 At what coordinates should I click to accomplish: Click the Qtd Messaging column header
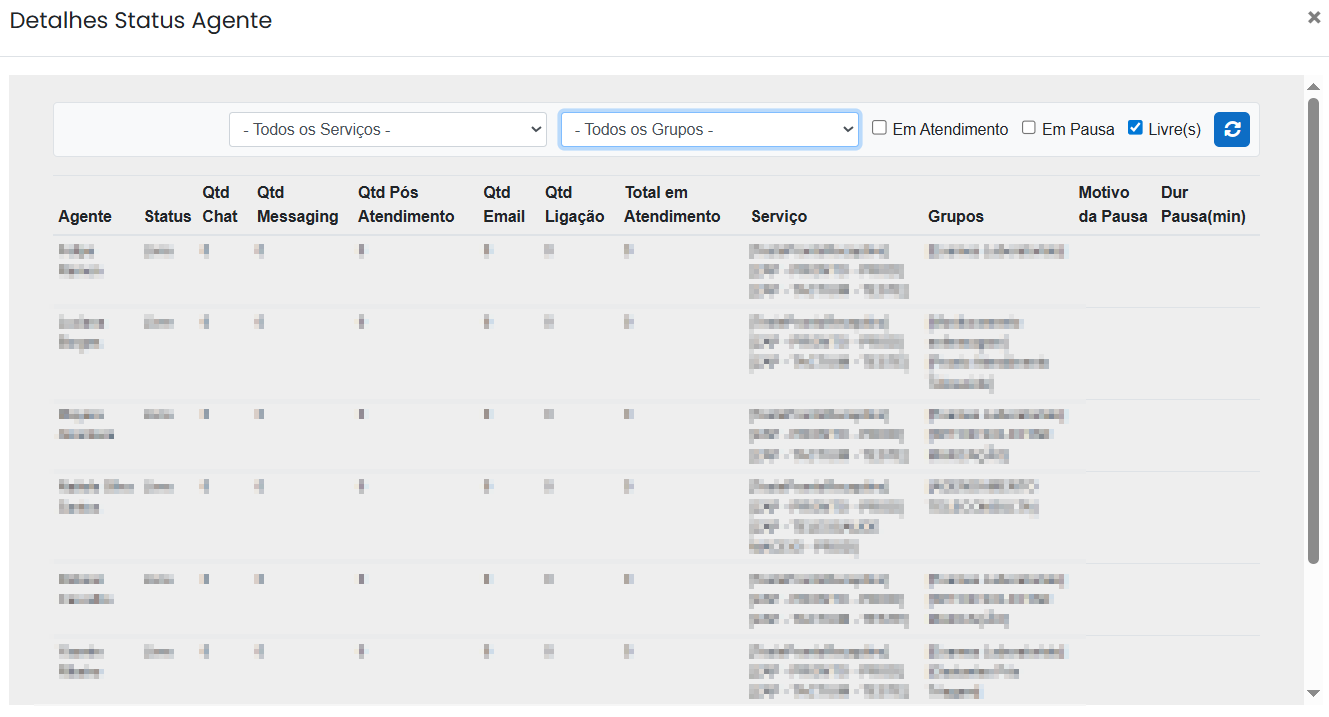[297, 204]
